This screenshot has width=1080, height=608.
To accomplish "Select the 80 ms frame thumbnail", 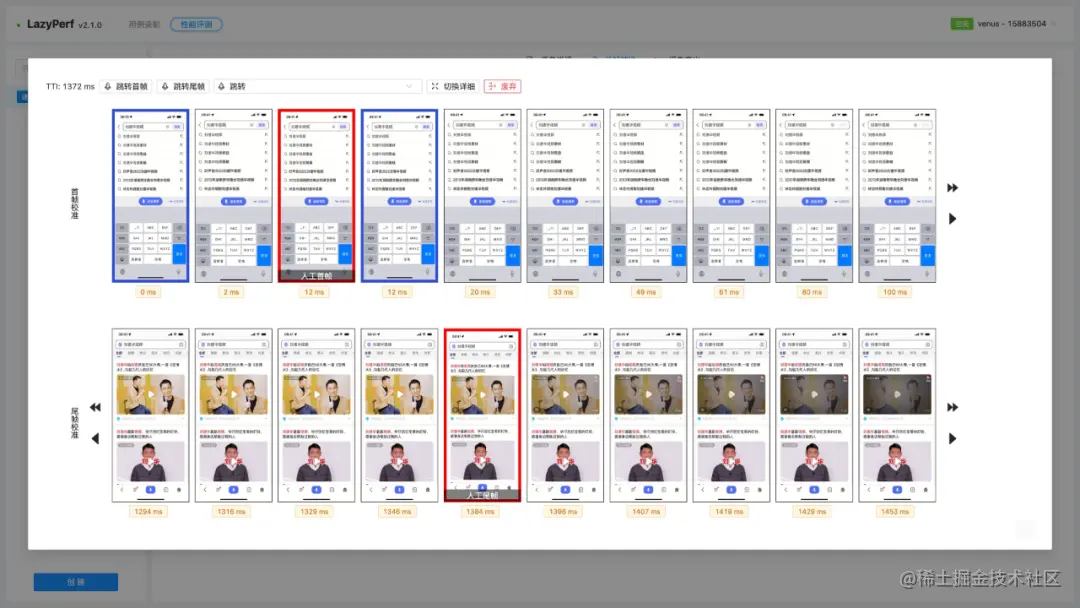I will [813, 196].
